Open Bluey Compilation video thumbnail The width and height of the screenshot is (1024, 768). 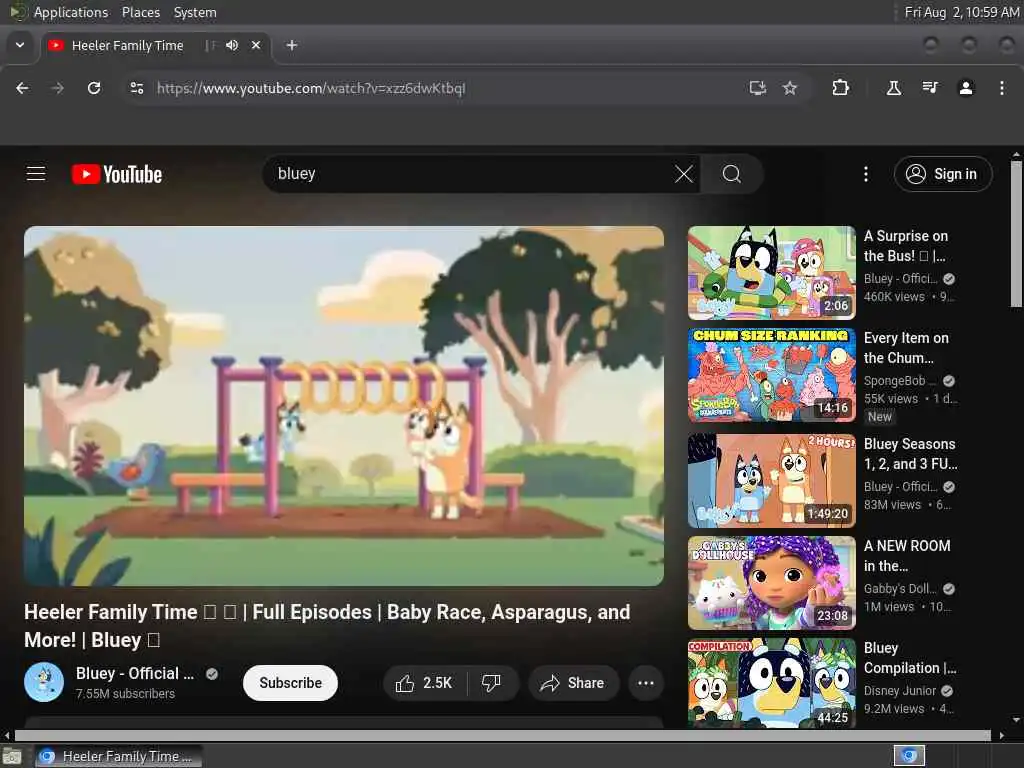(771, 683)
